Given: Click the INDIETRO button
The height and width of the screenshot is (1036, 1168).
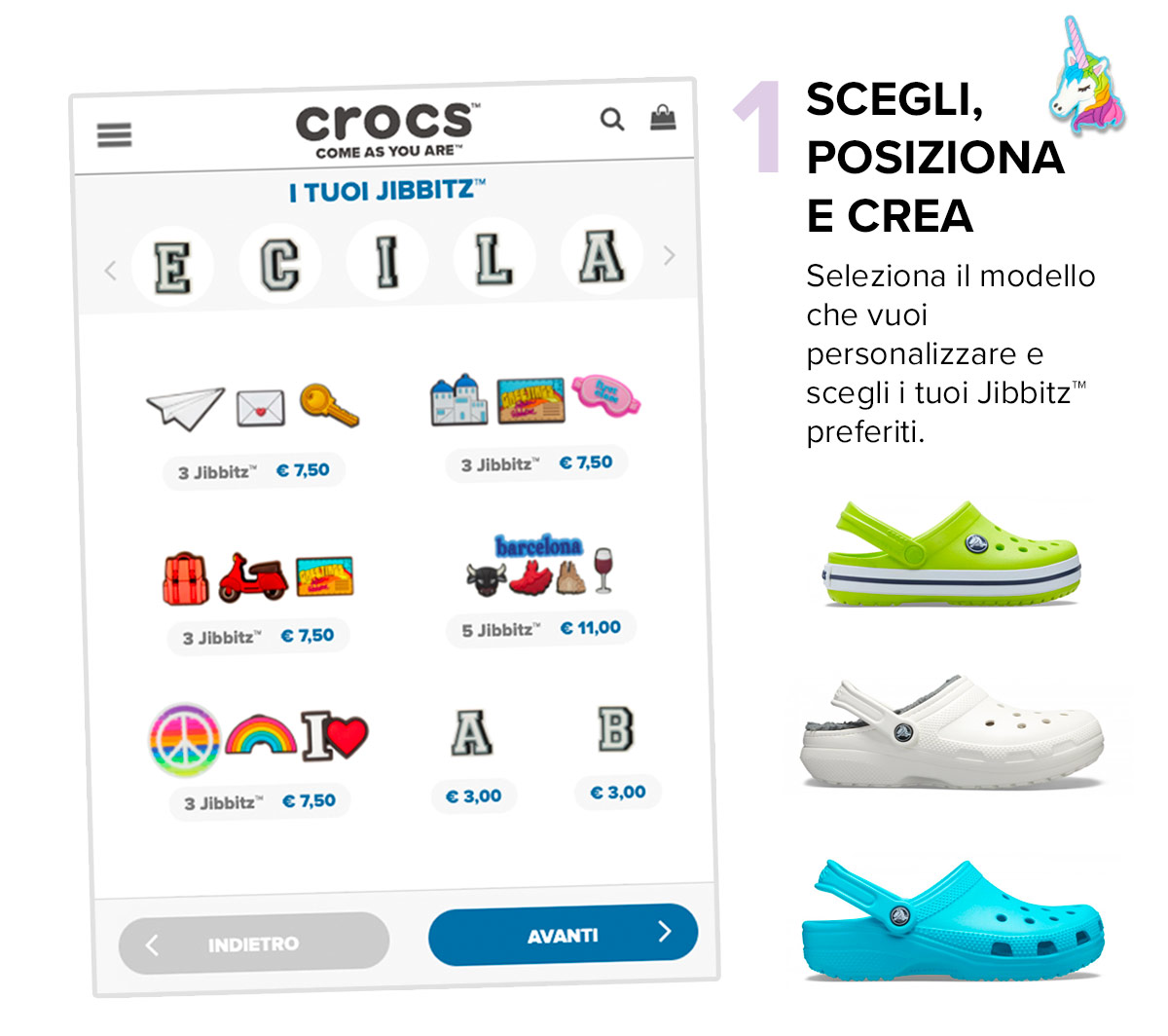Looking at the screenshot, I should [254, 943].
